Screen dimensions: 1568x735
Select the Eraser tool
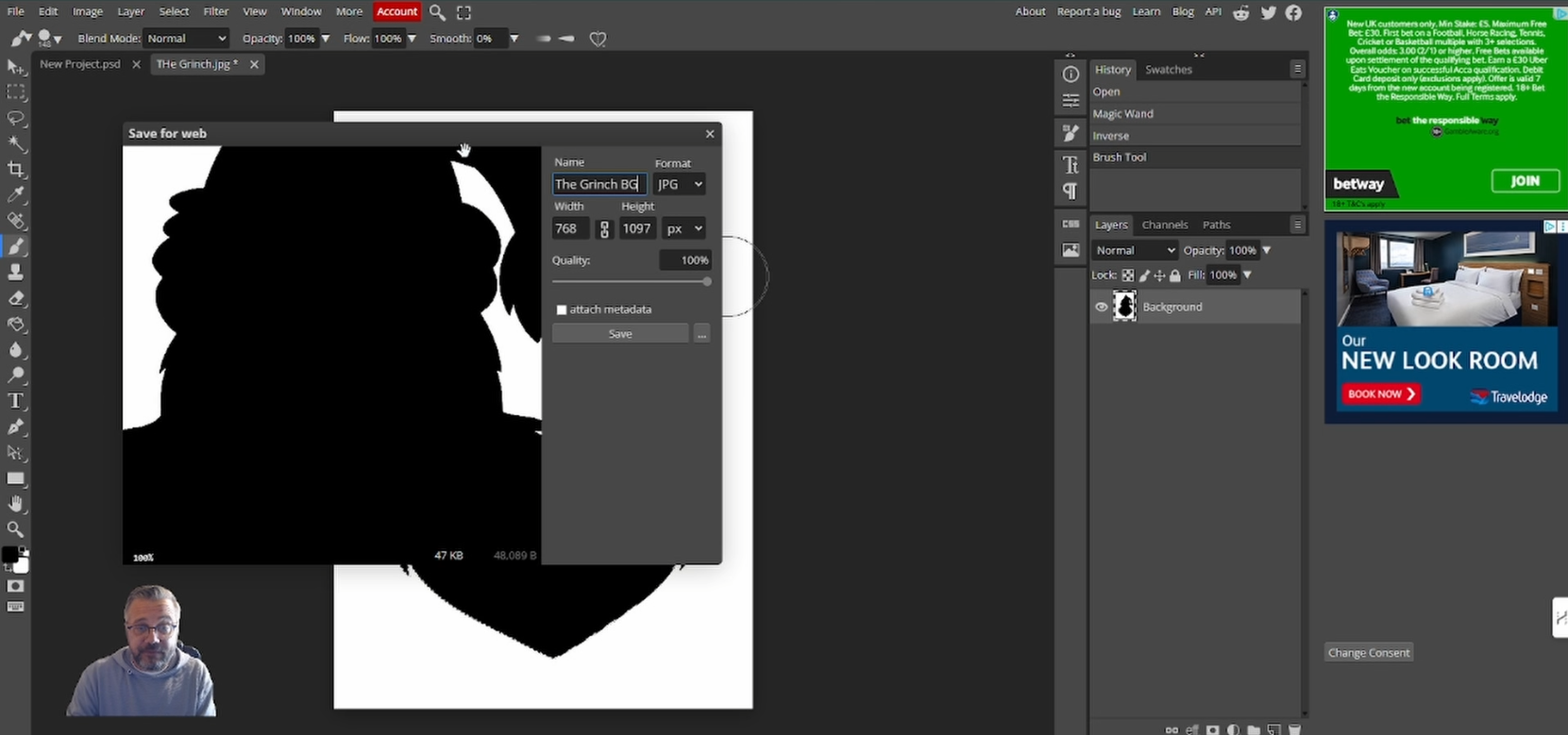coord(16,298)
